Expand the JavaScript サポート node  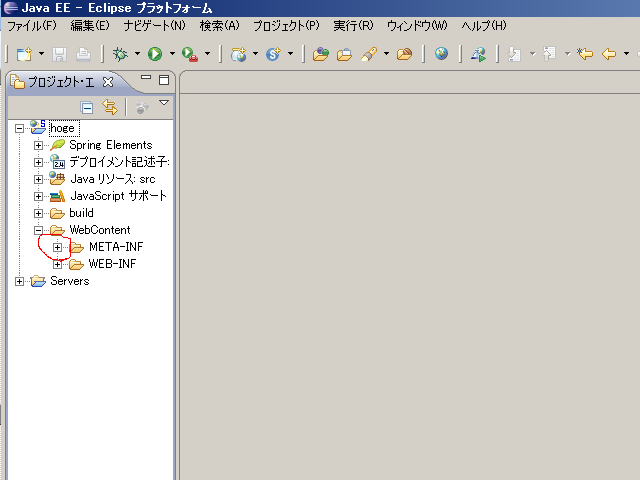pyautogui.click(x=38, y=196)
